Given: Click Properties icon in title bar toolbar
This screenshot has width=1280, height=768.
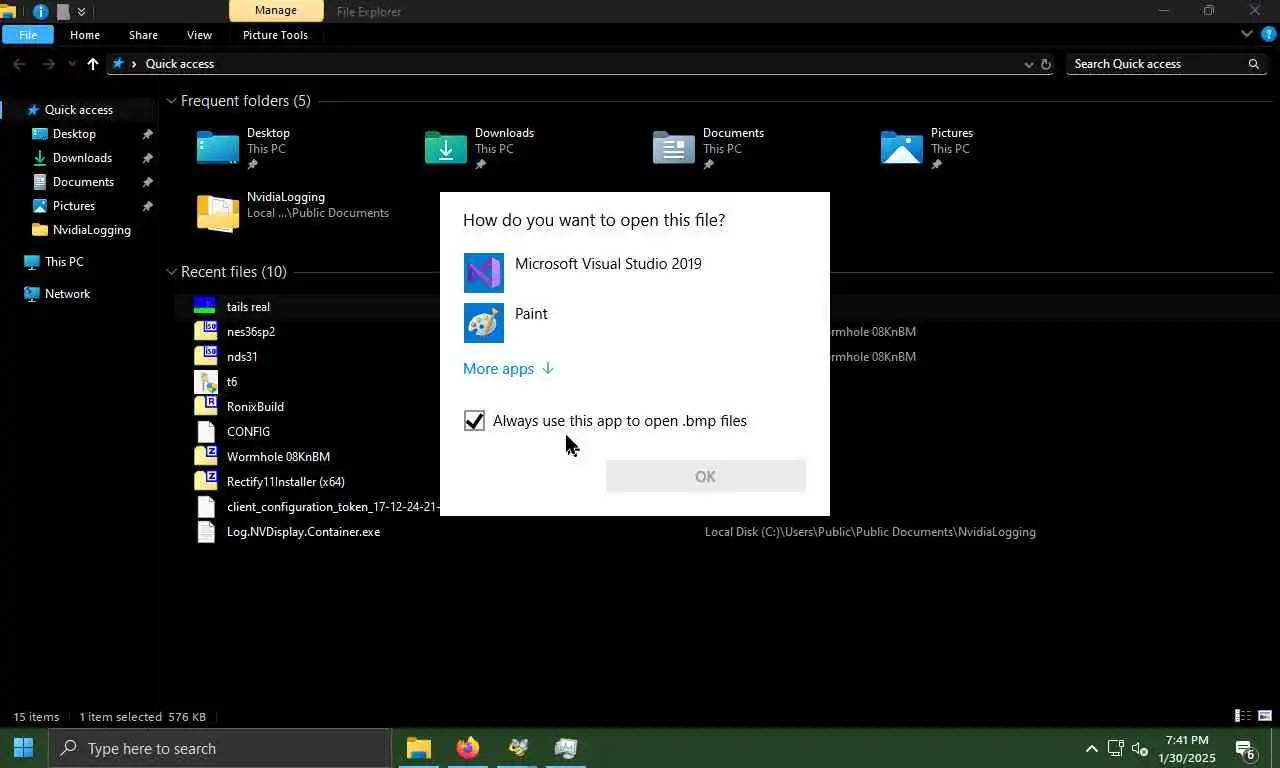Looking at the screenshot, I should 40,12.
